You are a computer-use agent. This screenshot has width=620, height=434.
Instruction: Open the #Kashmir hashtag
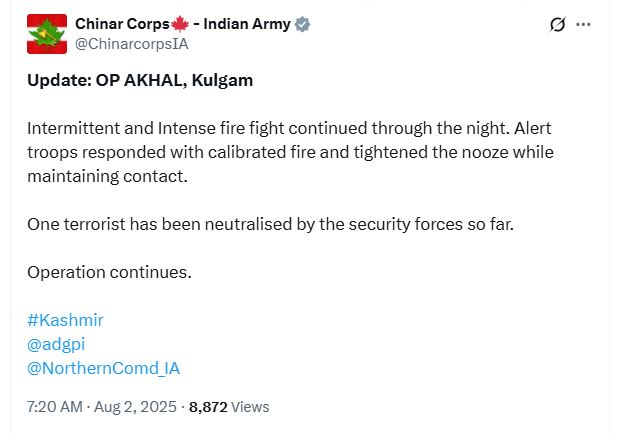point(65,320)
